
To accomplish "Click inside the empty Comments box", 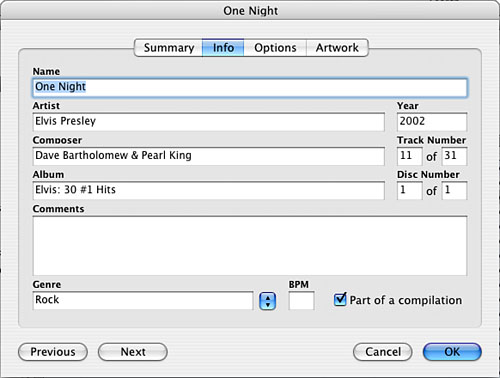I will tap(250, 246).
